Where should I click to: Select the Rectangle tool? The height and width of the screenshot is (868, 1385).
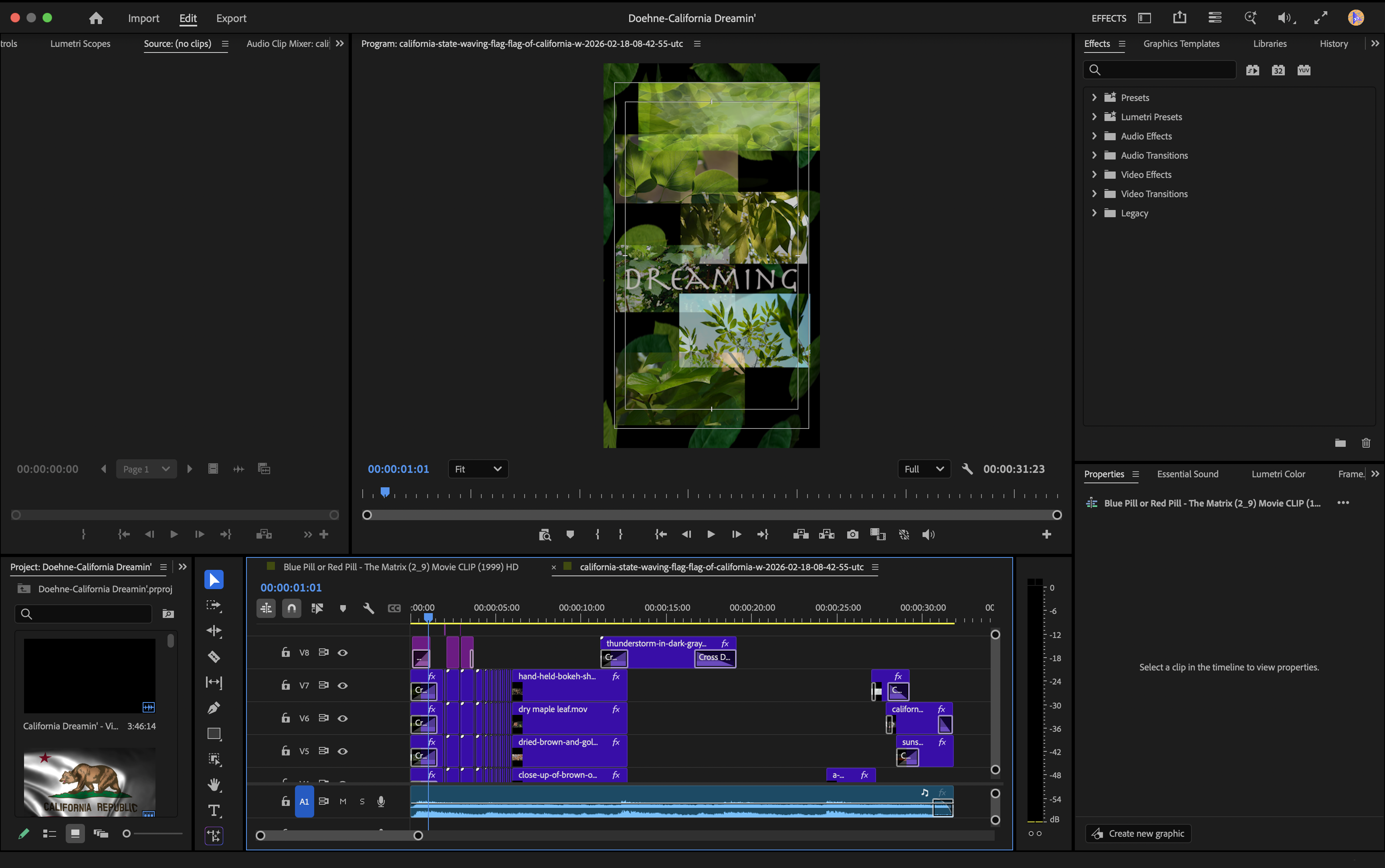click(x=214, y=734)
